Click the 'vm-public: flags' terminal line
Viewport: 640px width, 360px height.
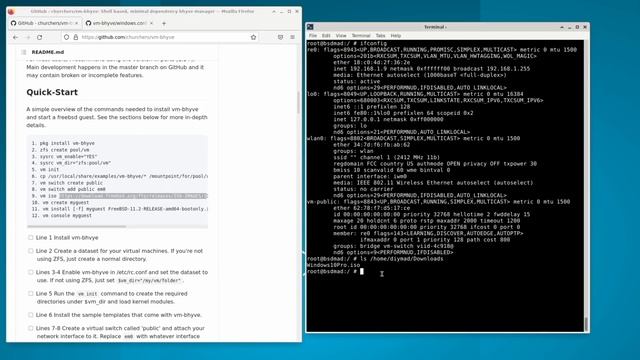438,202
